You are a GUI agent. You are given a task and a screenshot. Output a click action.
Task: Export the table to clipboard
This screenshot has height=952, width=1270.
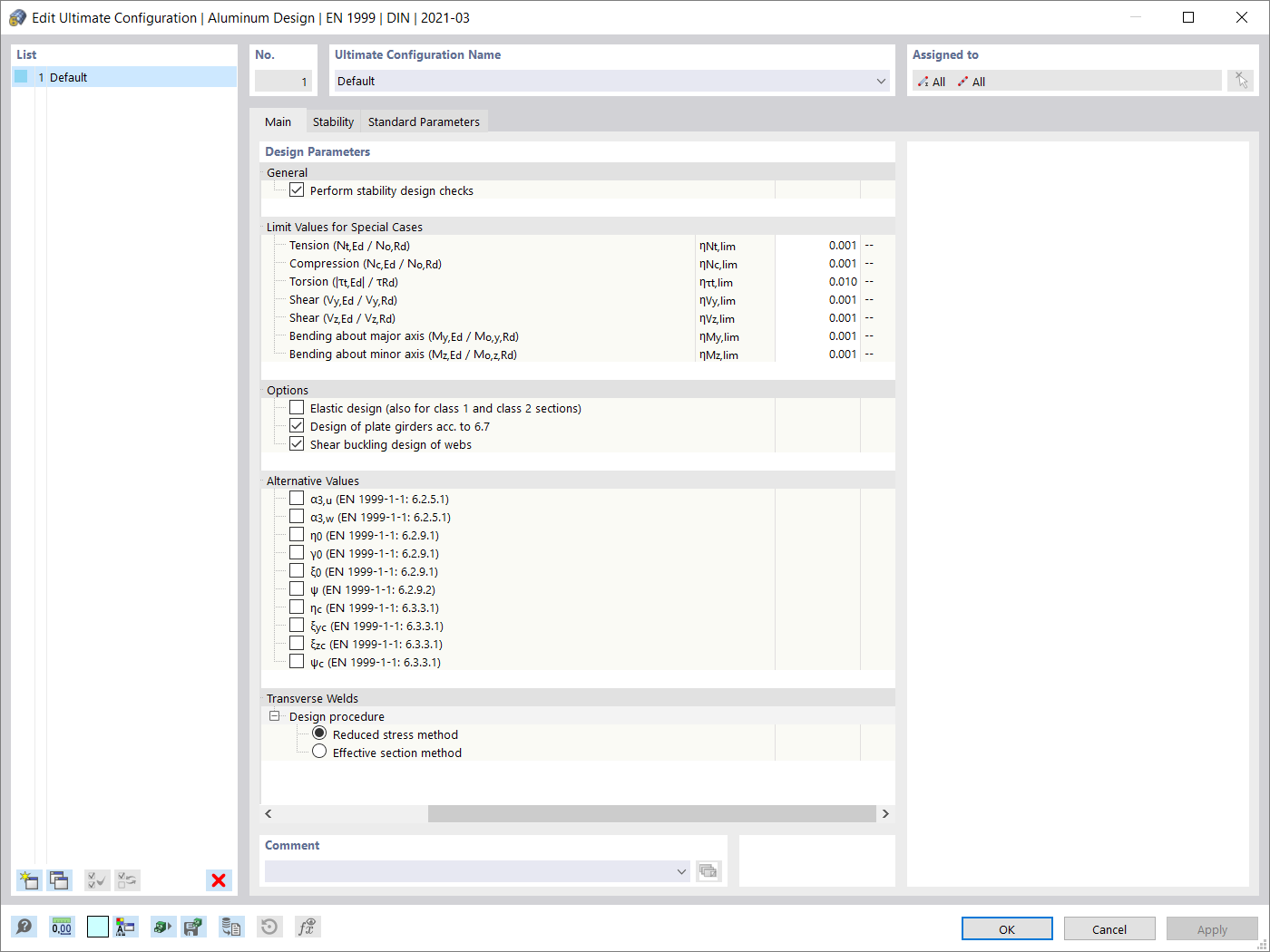[x=230, y=927]
